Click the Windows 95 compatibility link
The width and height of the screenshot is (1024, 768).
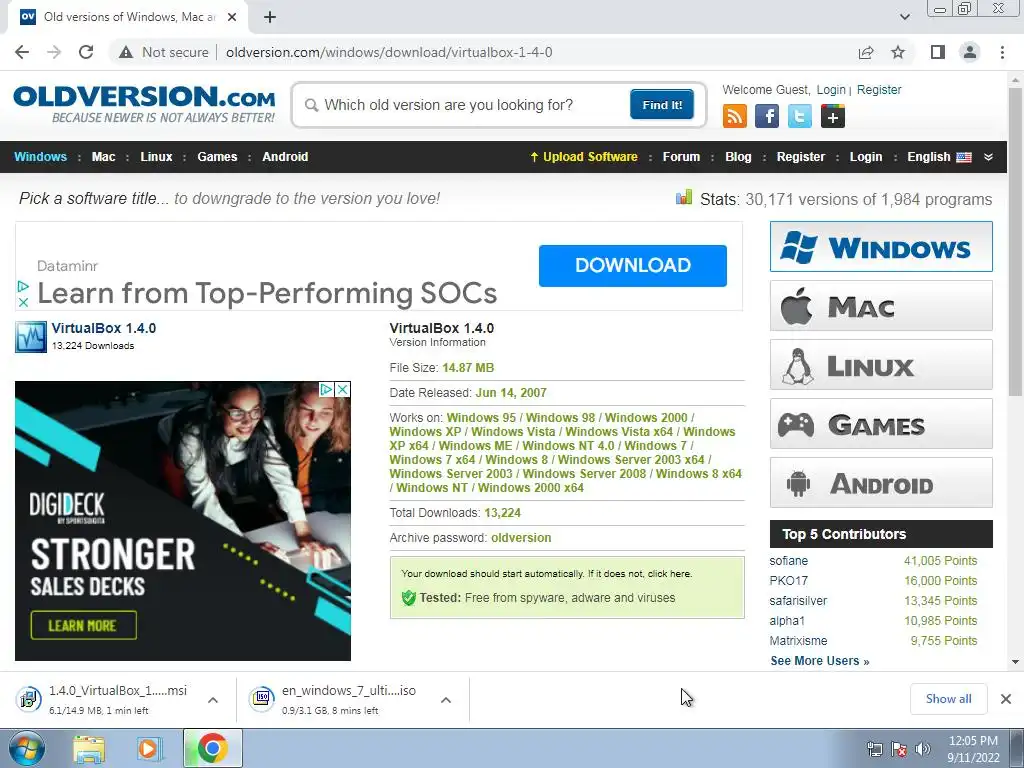[x=481, y=417]
